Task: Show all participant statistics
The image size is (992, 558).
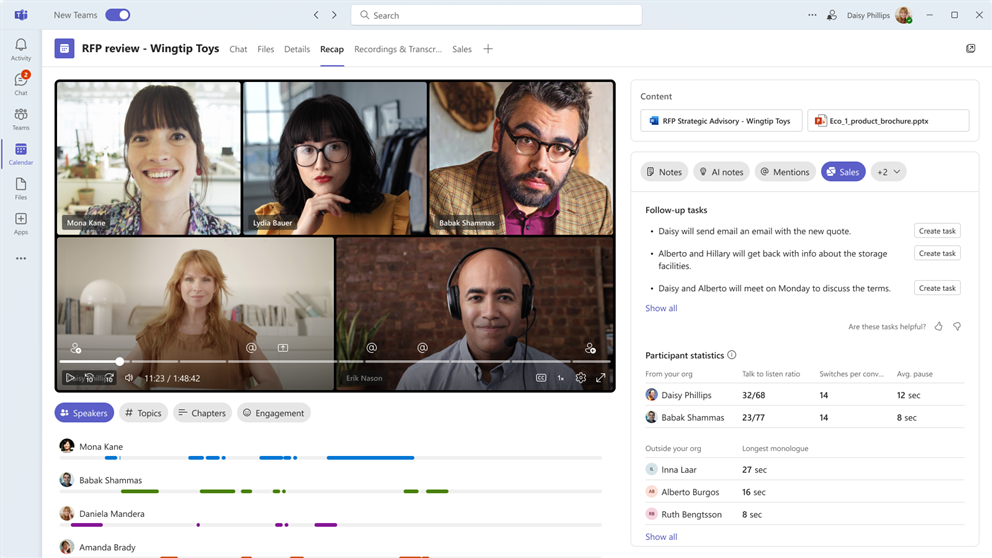Action: pyautogui.click(x=661, y=536)
